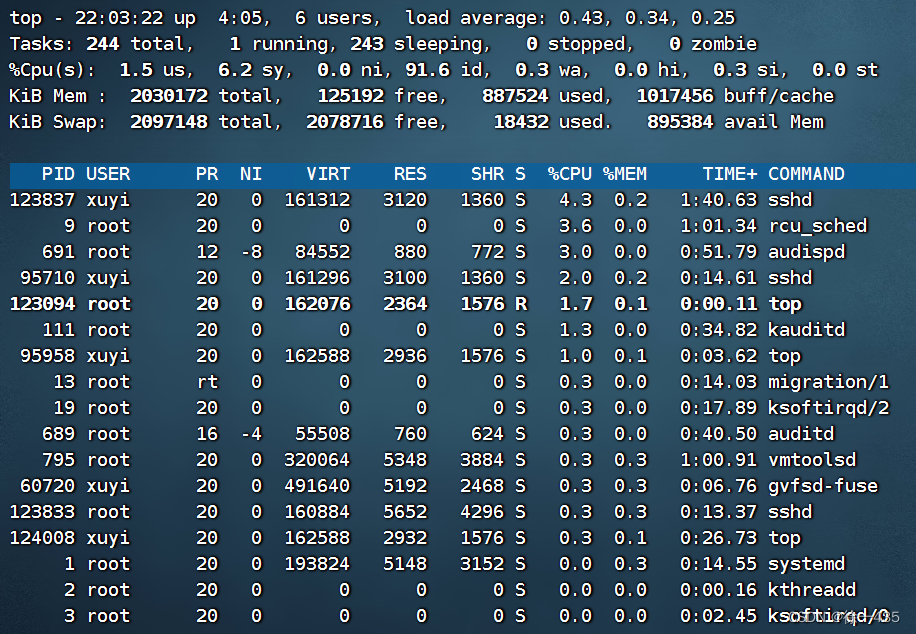The height and width of the screenshot is (634, 916).
Task: Click the RES column header
Action: [410, 174]
